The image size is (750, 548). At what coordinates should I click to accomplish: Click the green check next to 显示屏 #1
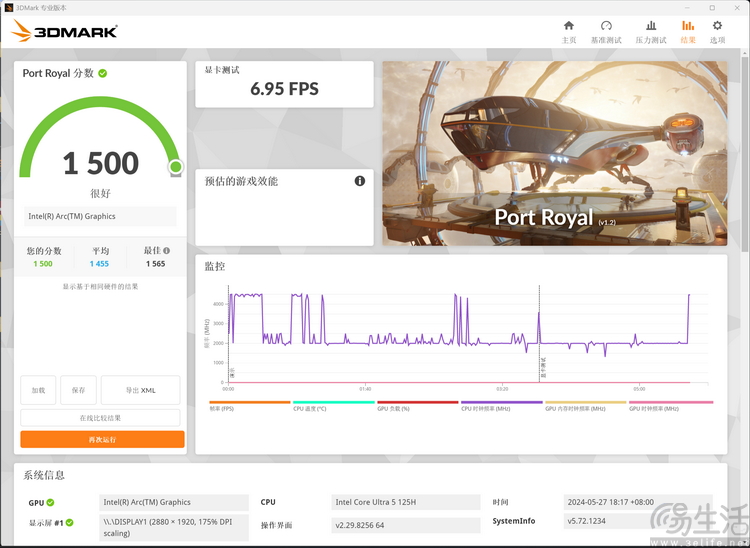69,523
